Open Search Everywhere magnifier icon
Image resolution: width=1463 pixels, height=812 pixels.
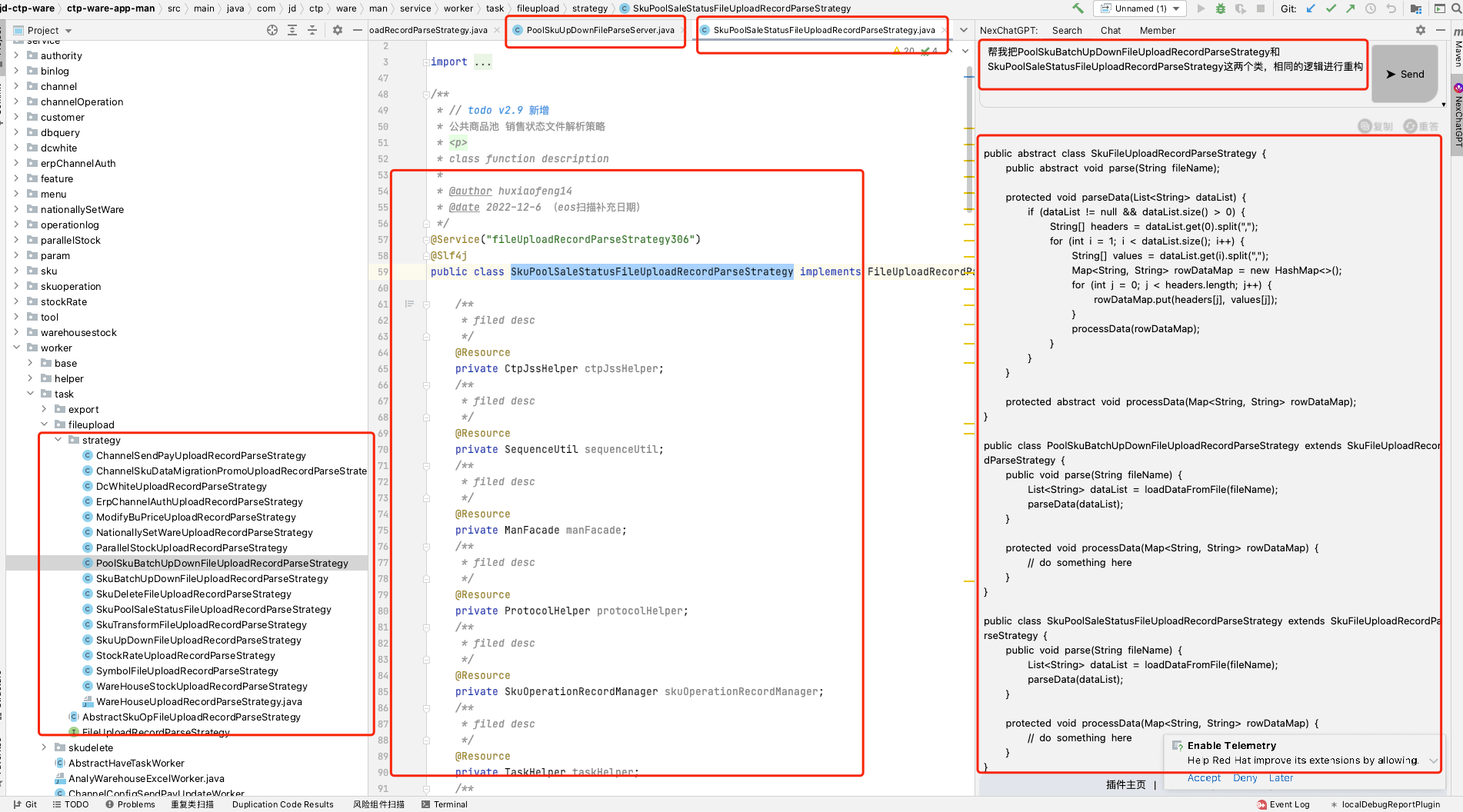[x=1457, y=8]
